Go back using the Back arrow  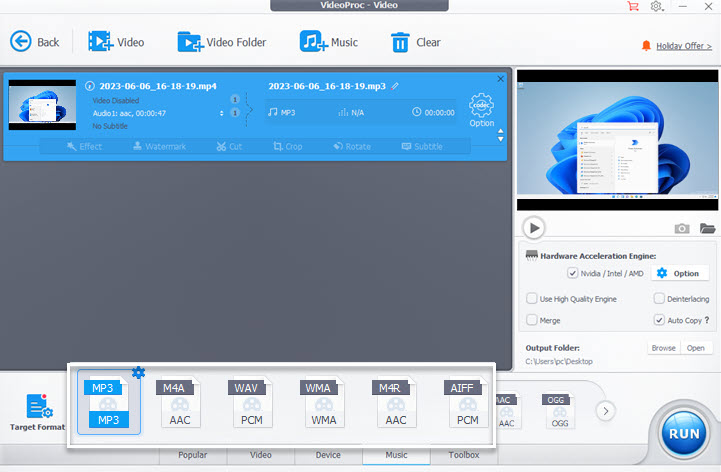tap(34, 42)
